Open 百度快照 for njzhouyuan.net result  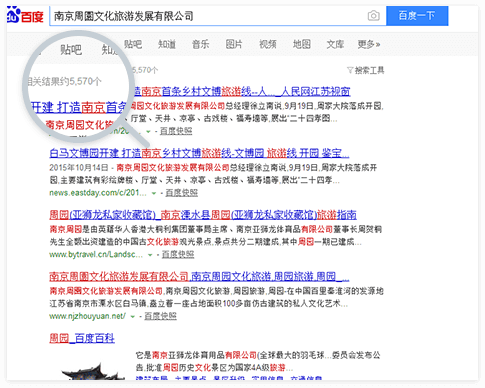click(160, 316)
